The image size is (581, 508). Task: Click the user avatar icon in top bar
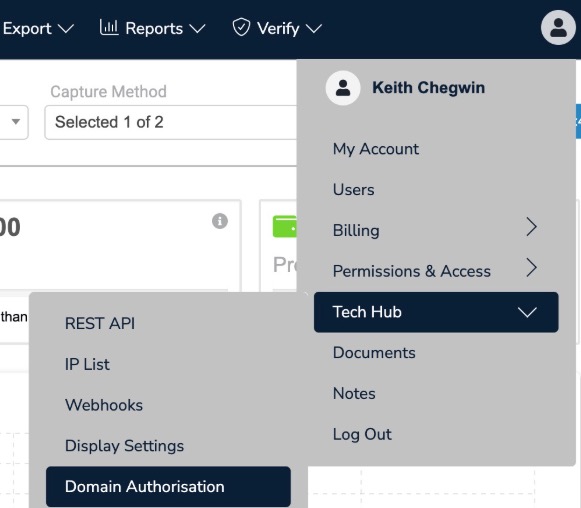[x=558, y=27]
